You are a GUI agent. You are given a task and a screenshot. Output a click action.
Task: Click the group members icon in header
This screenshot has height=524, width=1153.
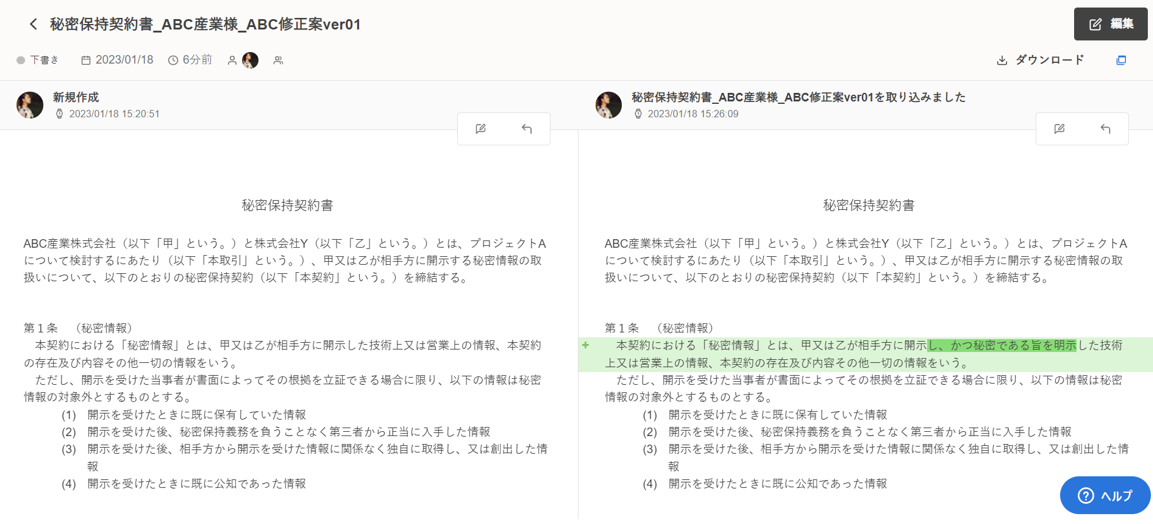(278, 60)
